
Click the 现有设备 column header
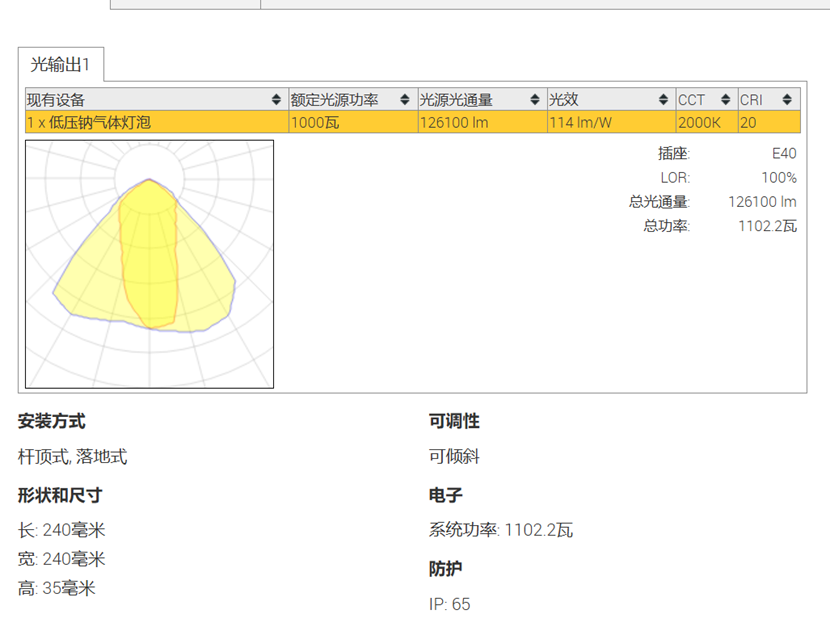157,100
